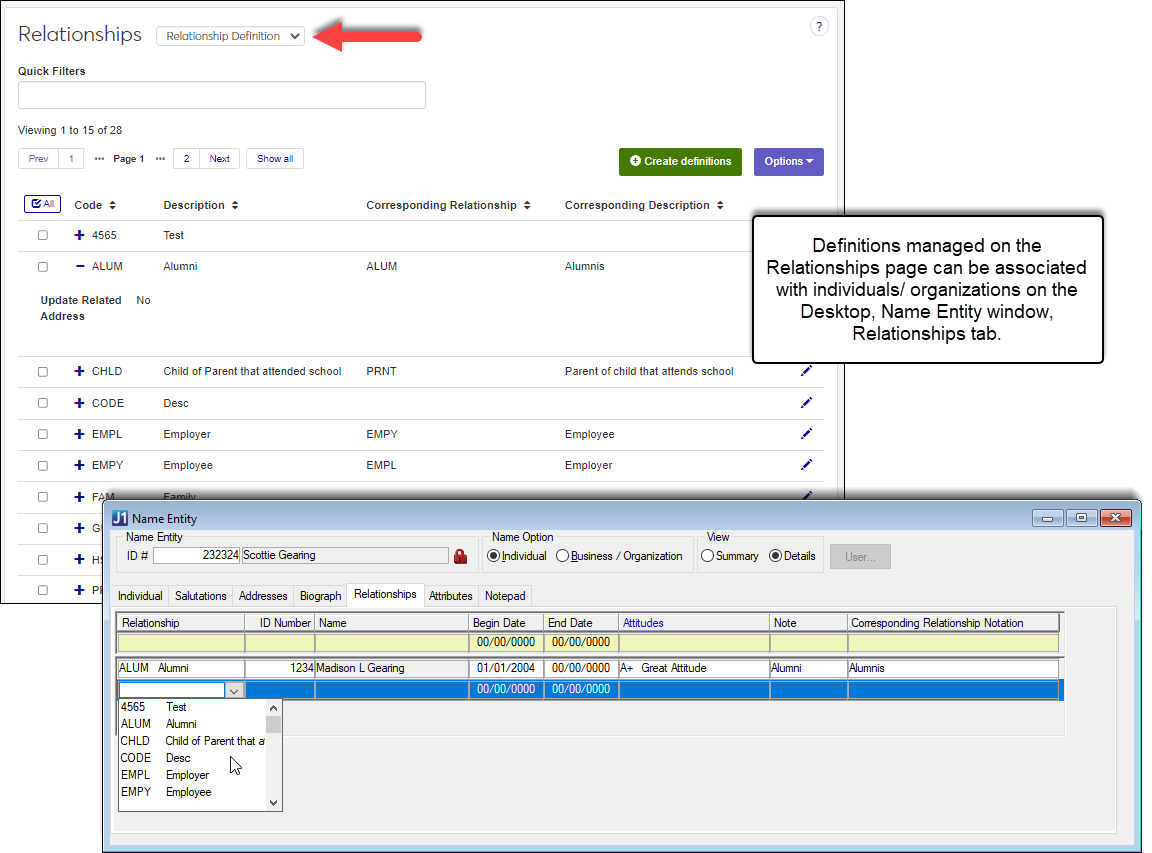
Task: Click the Show all button
Action: pos(275,159)
